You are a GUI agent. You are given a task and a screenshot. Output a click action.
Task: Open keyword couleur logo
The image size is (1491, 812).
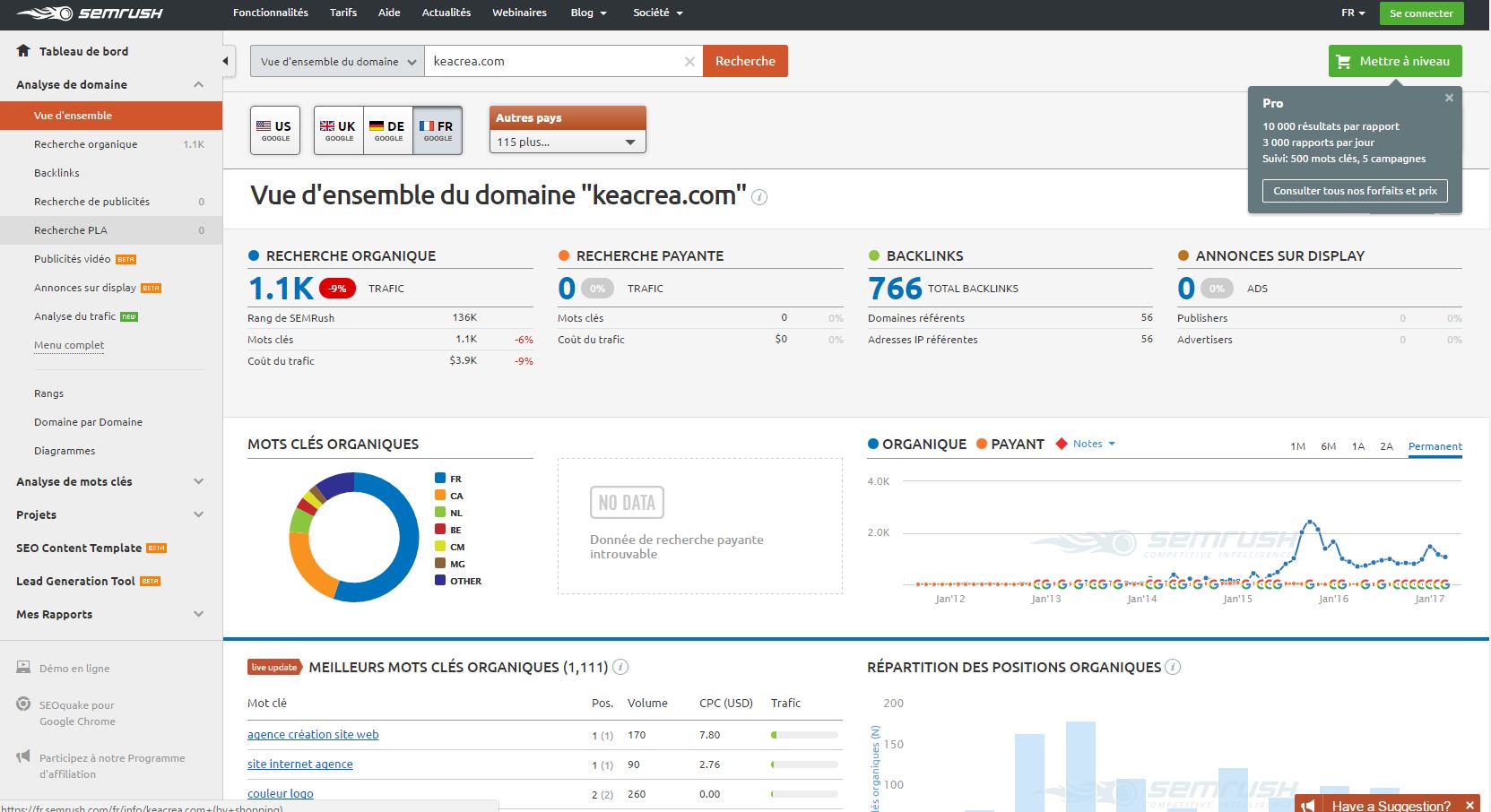(281, 793)
